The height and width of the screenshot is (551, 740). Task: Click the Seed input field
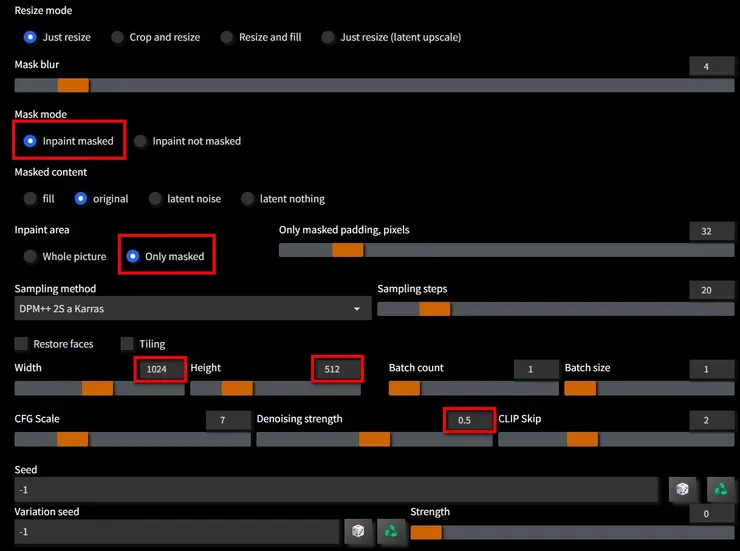[x=336, y=490]
